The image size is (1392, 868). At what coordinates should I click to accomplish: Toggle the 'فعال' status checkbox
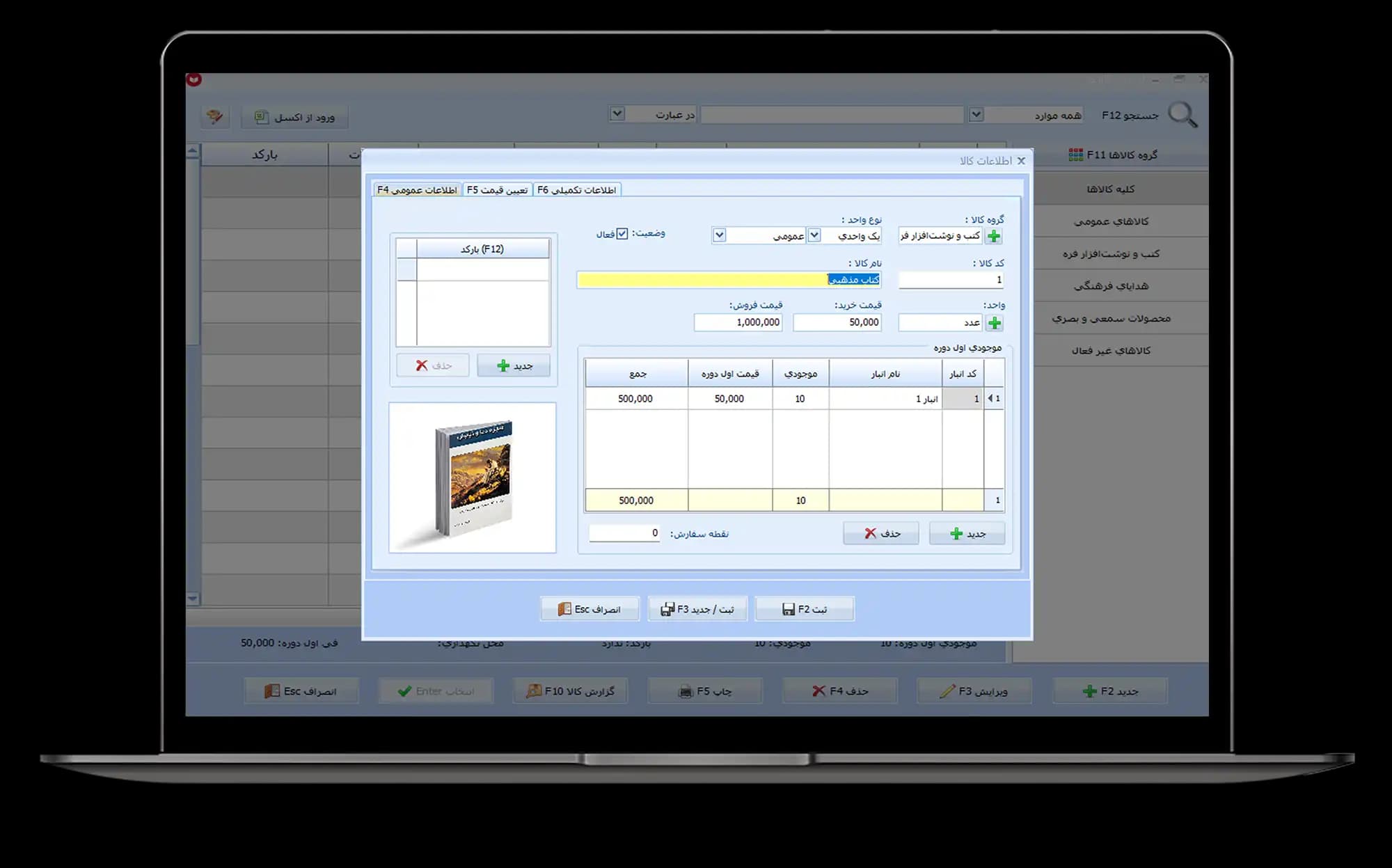tap(622, 234)
